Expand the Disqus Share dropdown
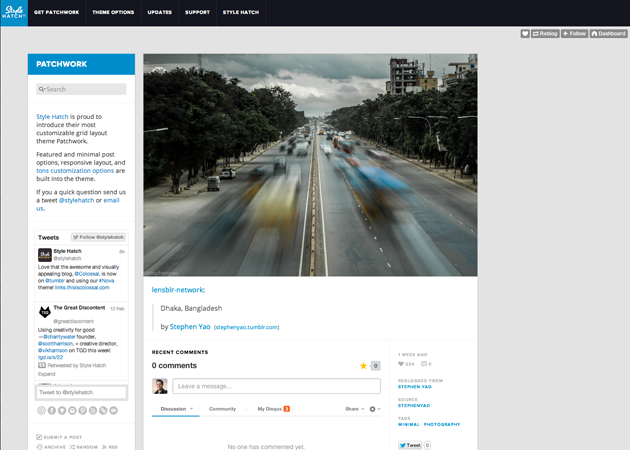 (355, 409)
